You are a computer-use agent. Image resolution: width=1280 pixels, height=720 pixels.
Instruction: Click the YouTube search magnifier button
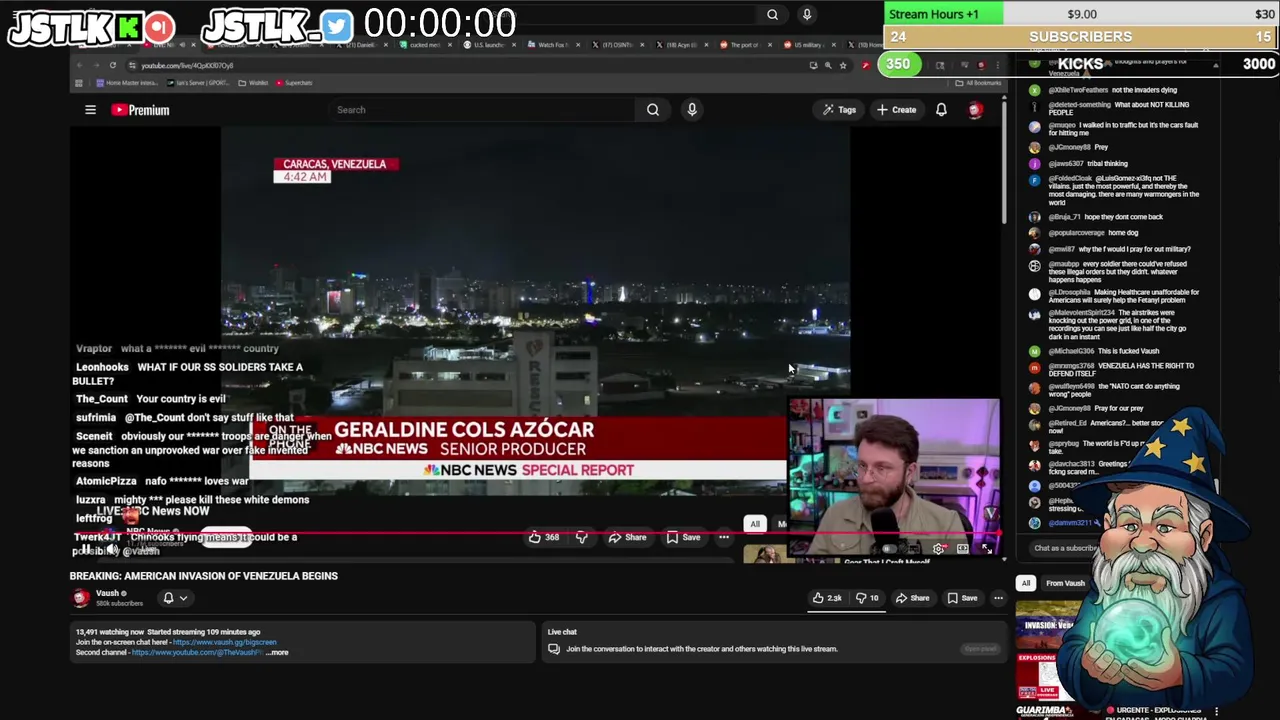[x=653, y=110]
